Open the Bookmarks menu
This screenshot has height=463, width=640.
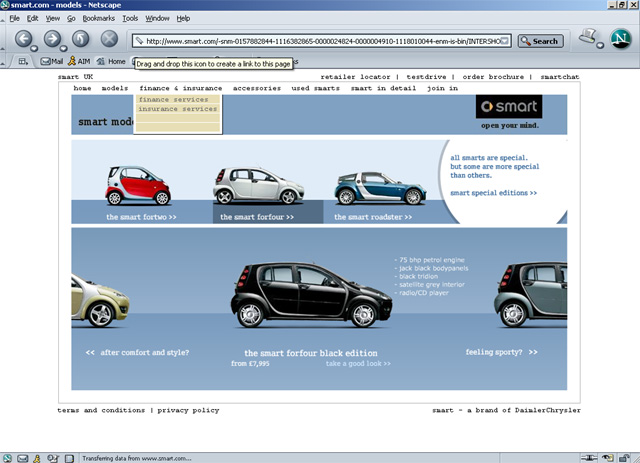[98, 18]
